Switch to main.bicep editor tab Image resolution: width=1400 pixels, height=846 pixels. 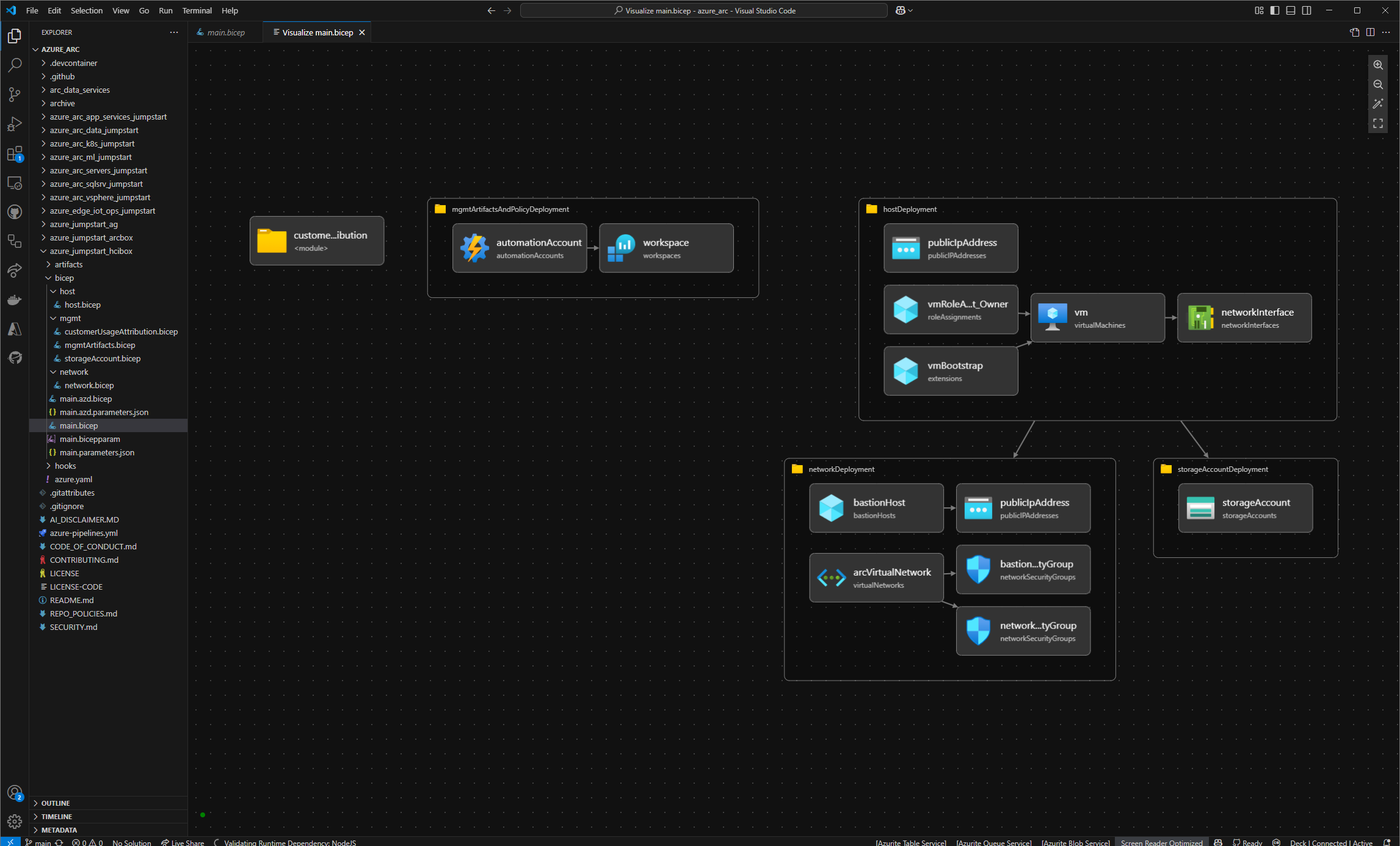[x=225, y=32]
